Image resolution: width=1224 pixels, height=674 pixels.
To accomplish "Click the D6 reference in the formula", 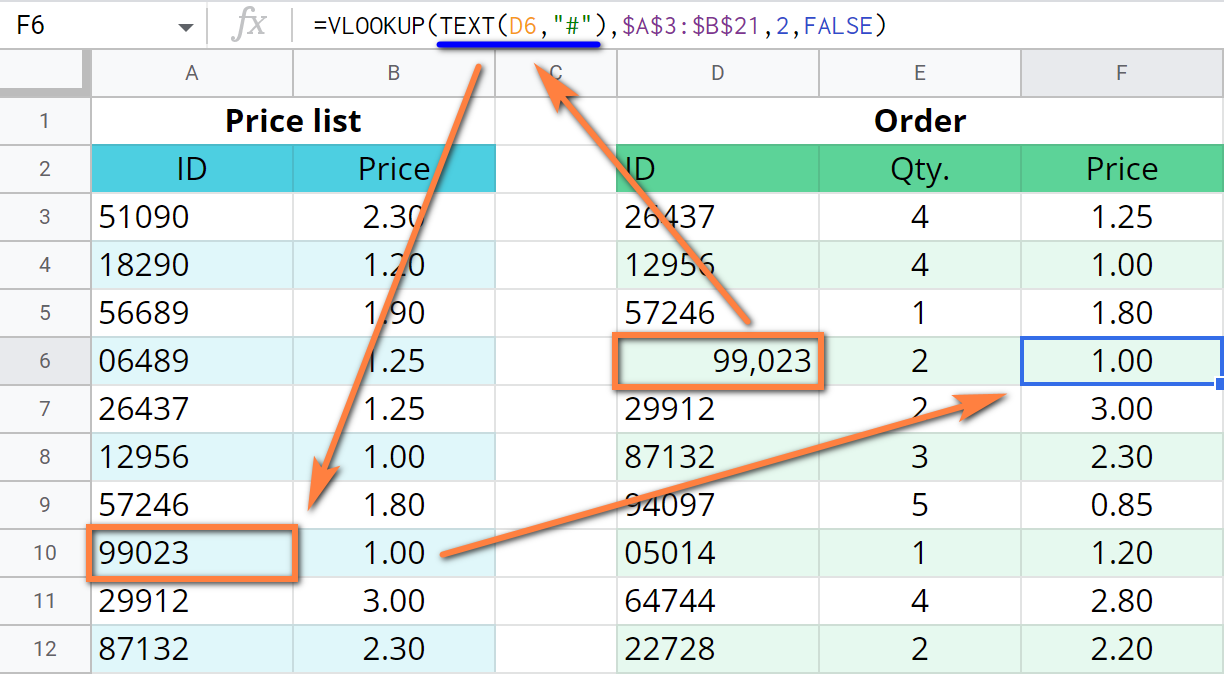I will [x=520, y=24].
